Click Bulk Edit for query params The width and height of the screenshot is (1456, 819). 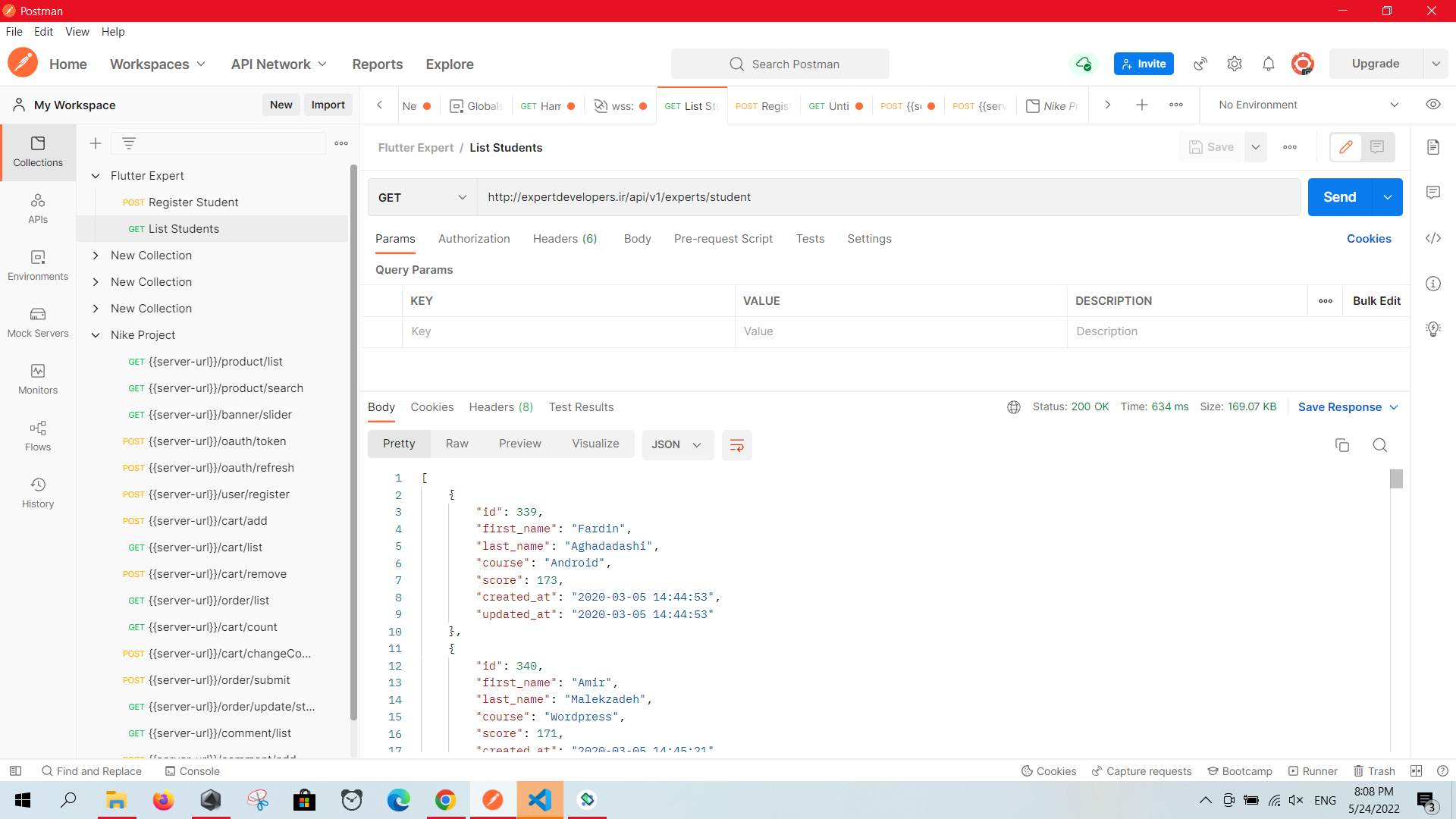click(1376, 301)
